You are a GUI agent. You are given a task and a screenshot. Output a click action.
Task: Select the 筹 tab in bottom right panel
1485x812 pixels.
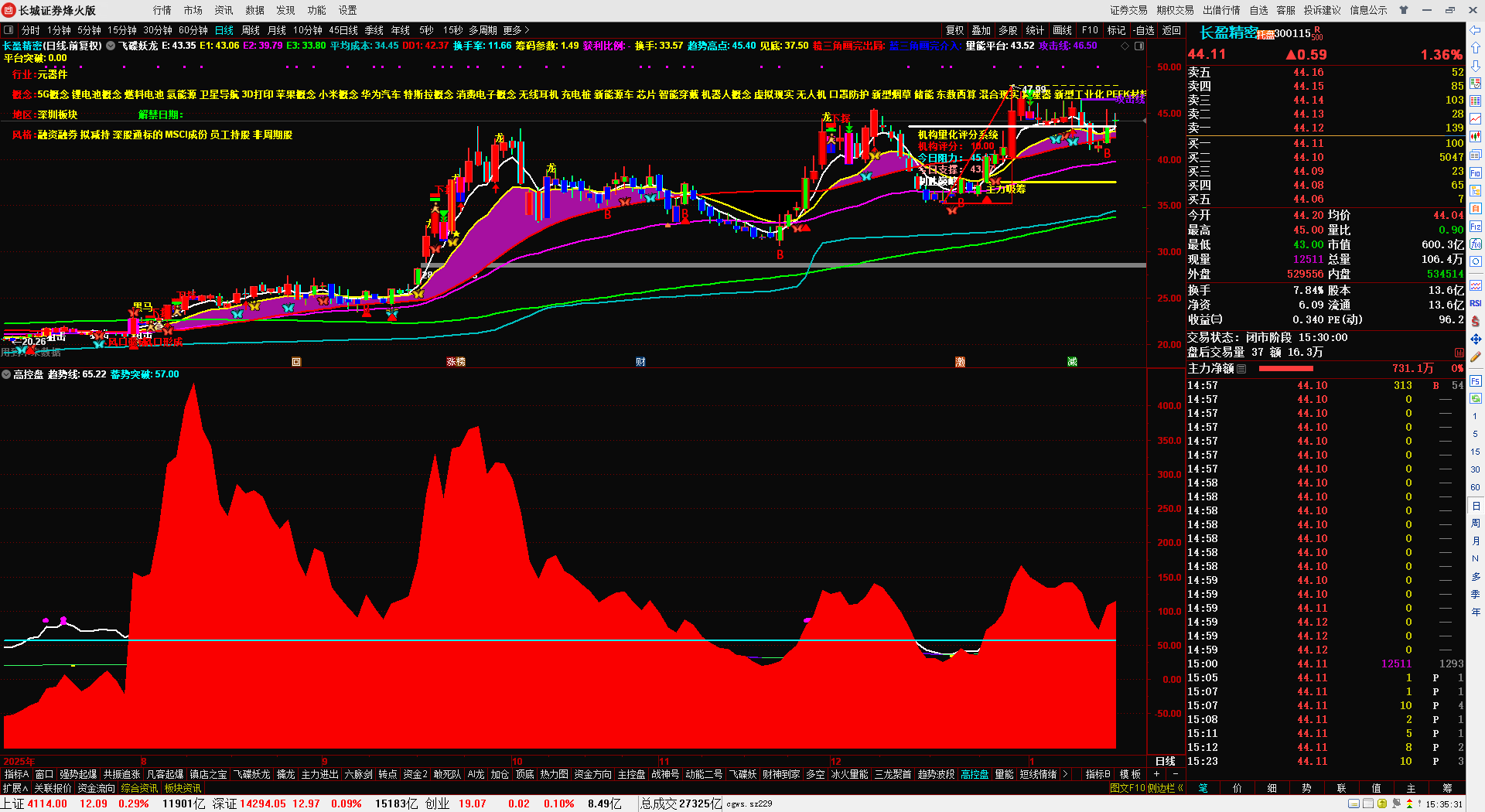click(1447, 788)
